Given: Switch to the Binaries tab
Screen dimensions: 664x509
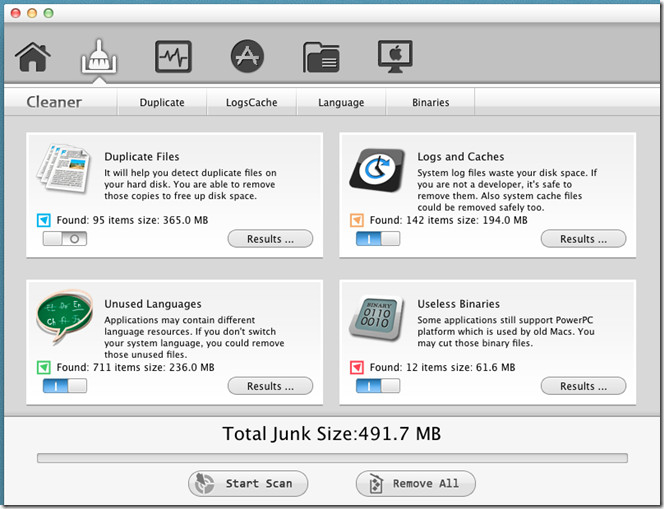Looking at the screenshot, I should 430,102.
